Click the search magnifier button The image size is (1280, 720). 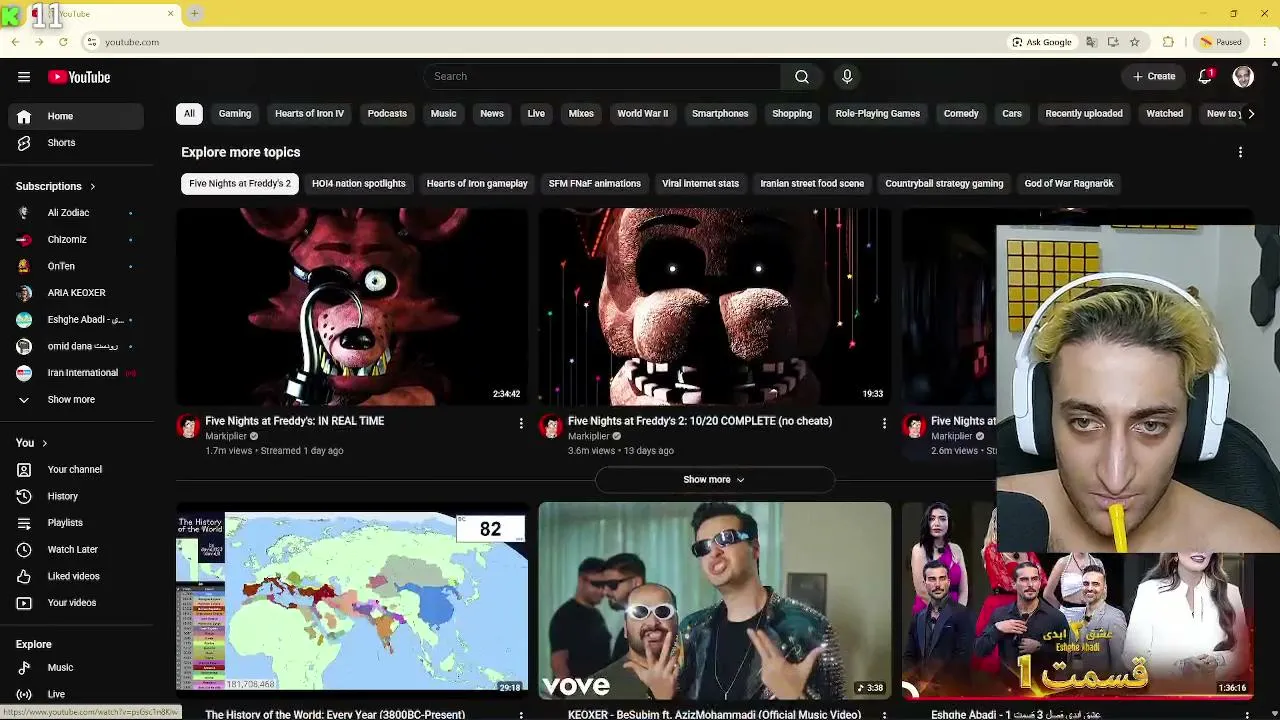point(802,77)
